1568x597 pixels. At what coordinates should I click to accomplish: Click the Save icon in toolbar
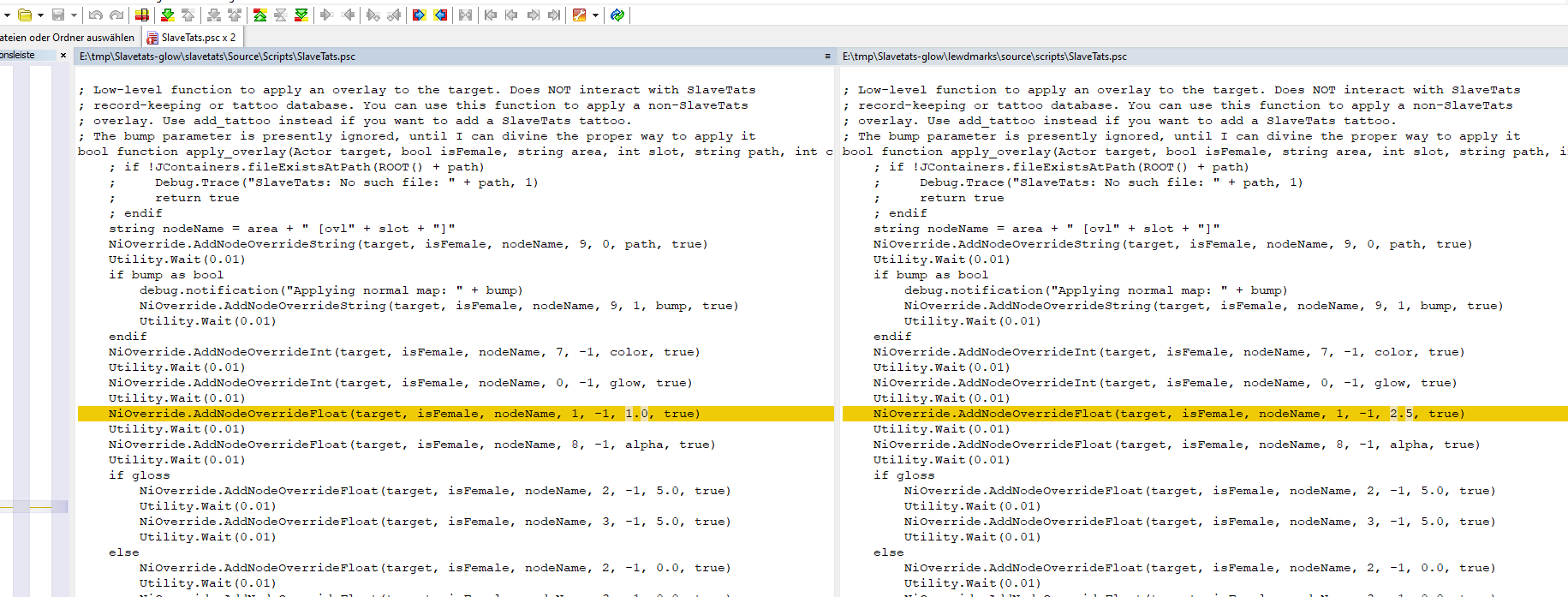pos(58,15)
